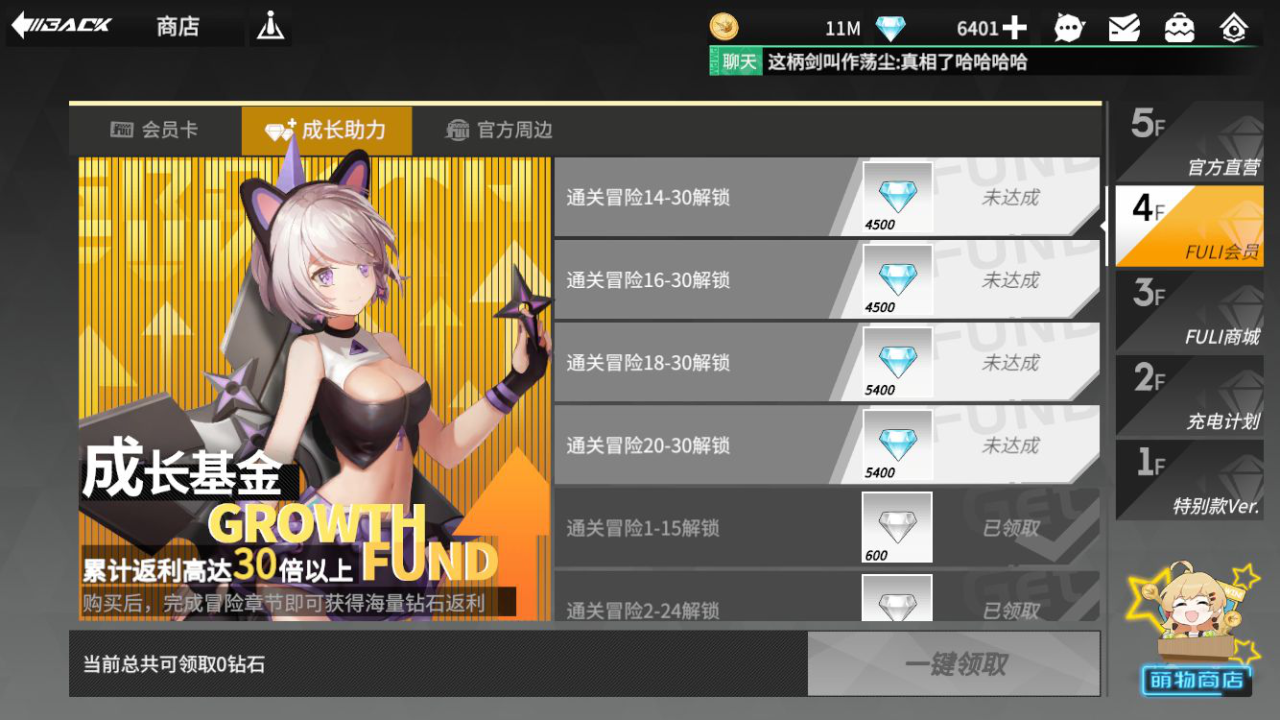Select the 成长助力 tab

(x=326, y=130)
